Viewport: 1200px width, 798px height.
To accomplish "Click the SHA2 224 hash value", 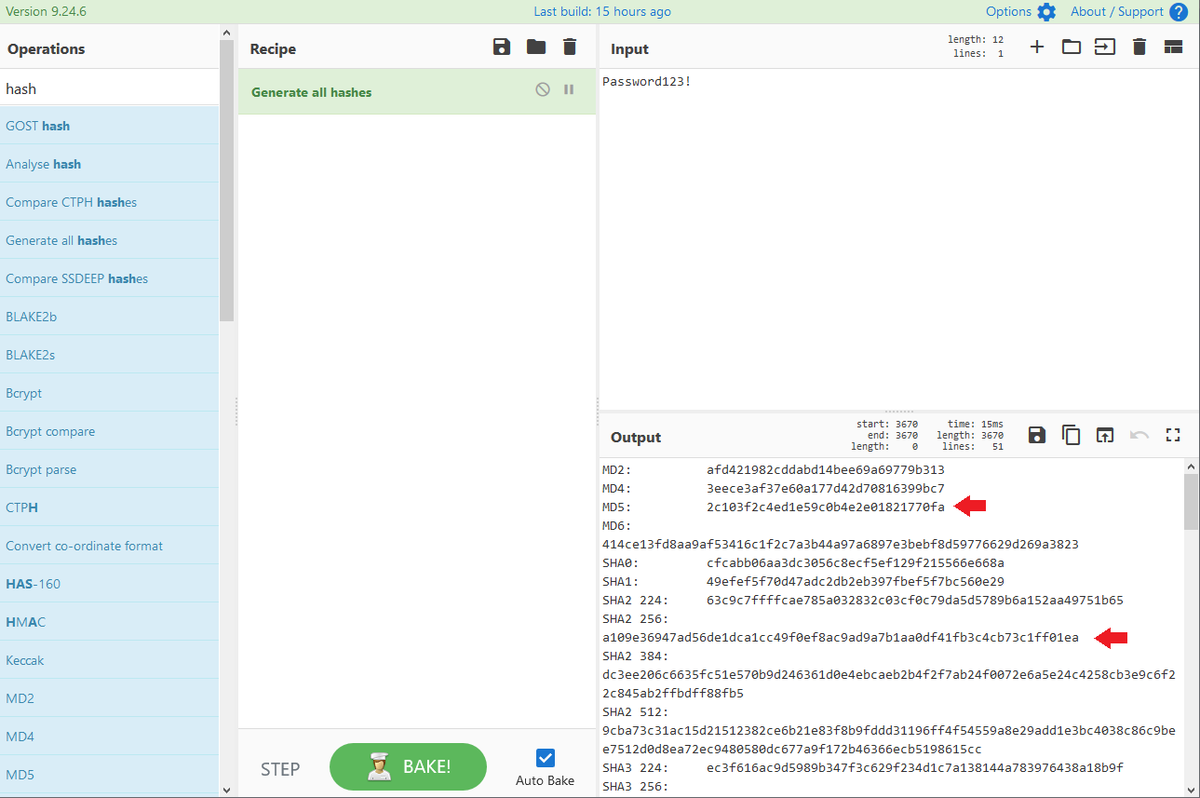I will pyautogui.click(x=915, y=600).
